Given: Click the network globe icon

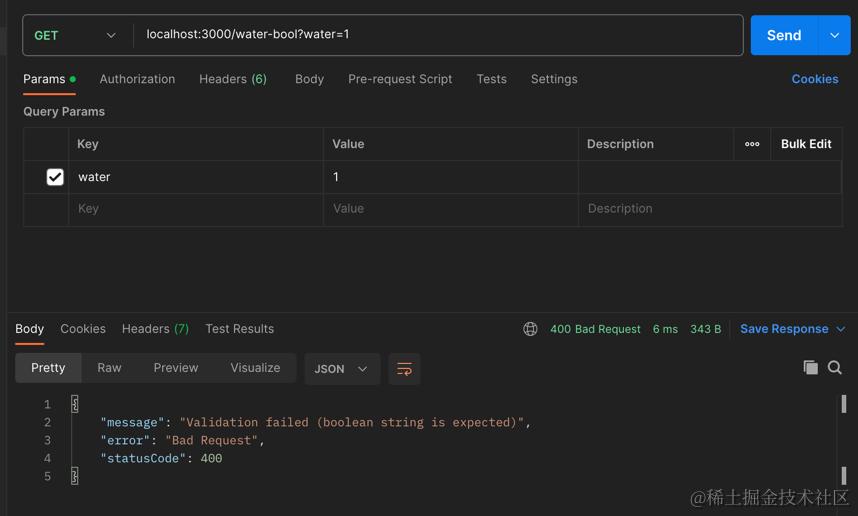Looking at the screenshot, I should click(531, 329).
